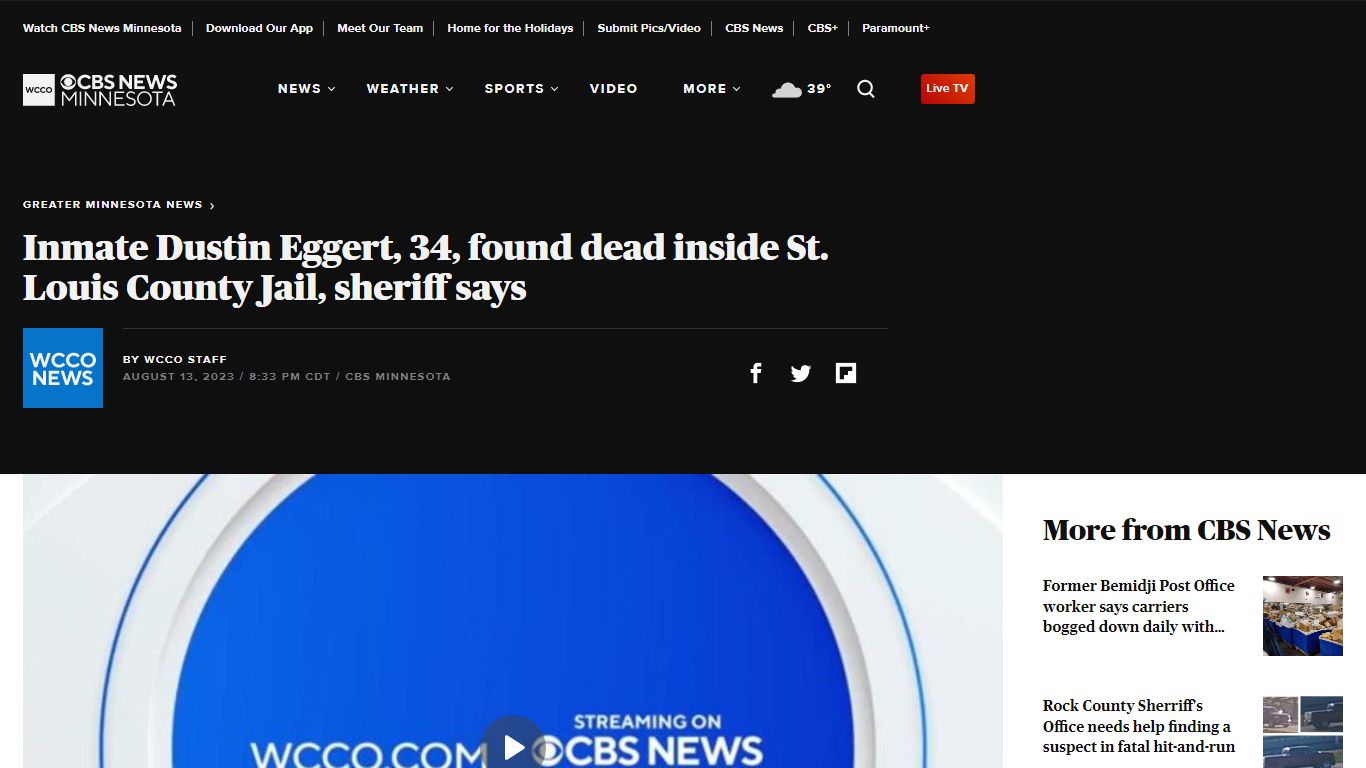Click Download Our App link
Image resolution: width=1366 pixels, height=768 pixels.
tap(259, 28)
